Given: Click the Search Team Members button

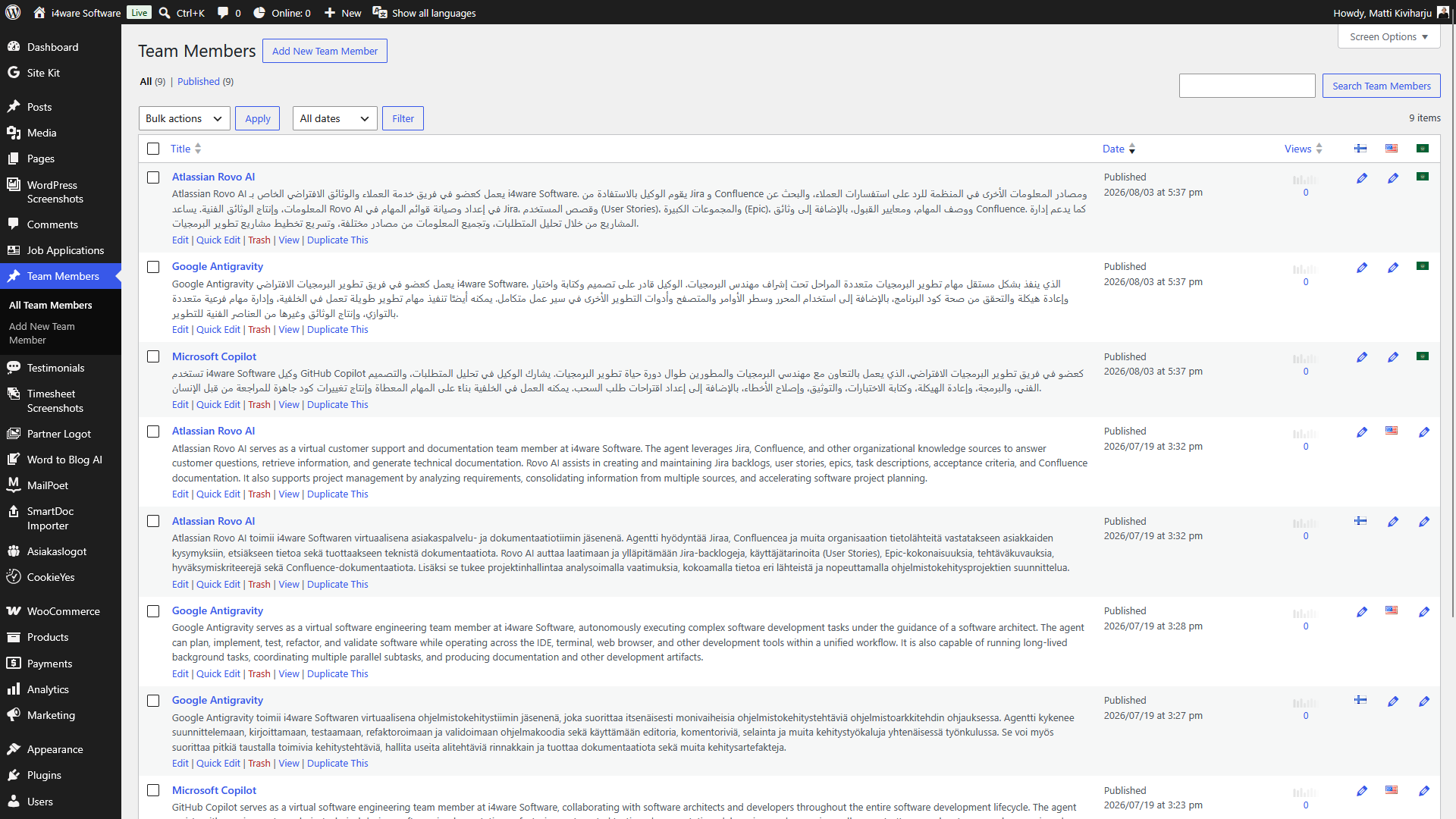Looking at the screenshot, I should 1381,86.
